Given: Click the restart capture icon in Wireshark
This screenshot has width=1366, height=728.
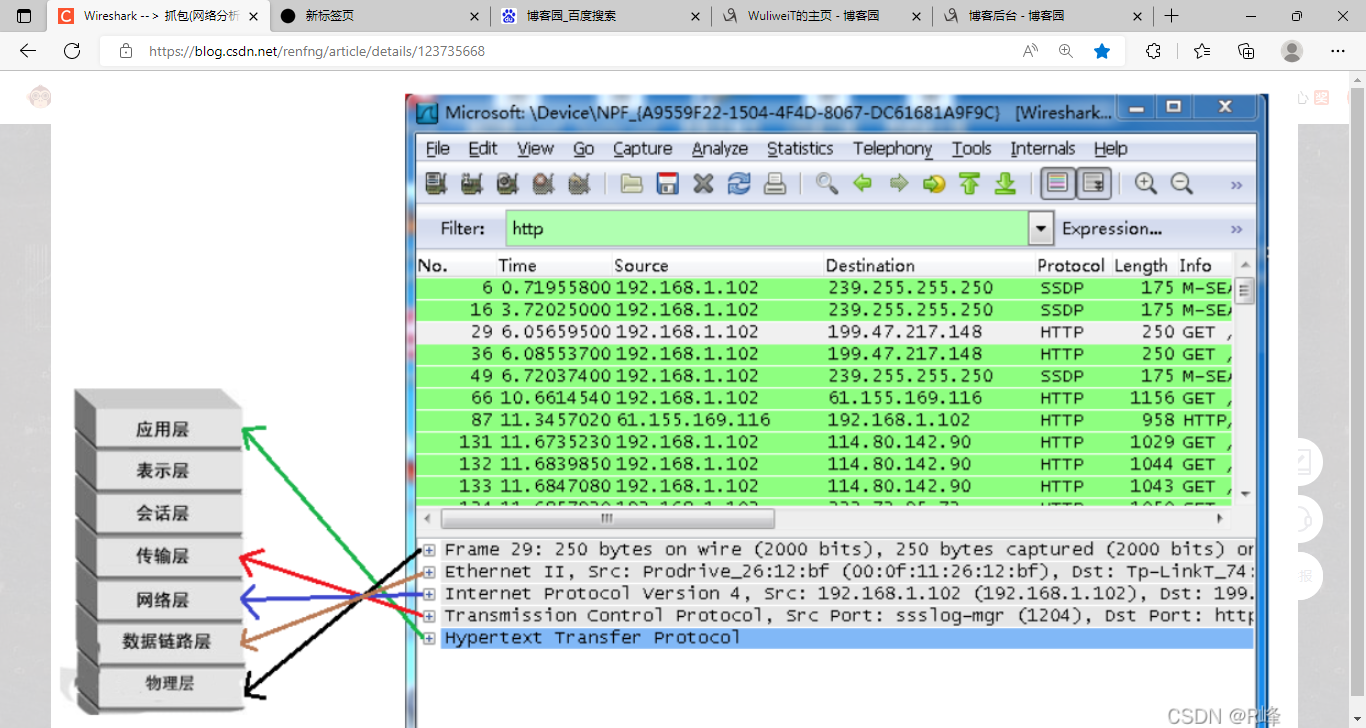Looking at the screenshot, I should pos(579,184).
